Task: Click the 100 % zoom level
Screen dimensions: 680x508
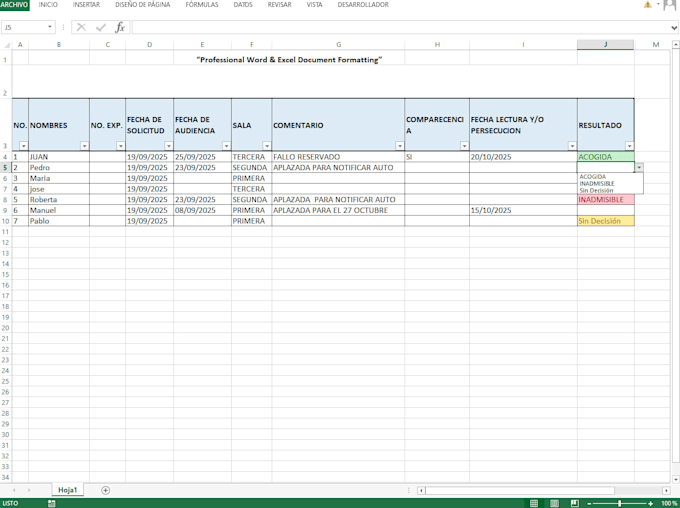Action: (669, 503)
